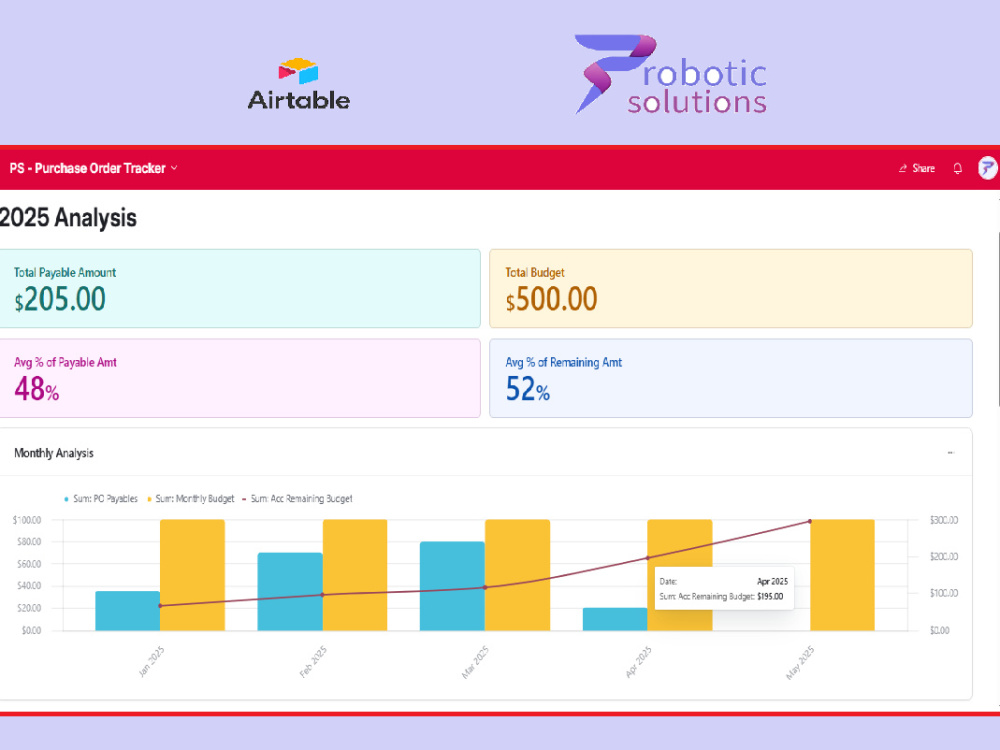Click the Apr 2025 axis label
The height and width of the screenshot is (750, 1000).
[638, 661]
